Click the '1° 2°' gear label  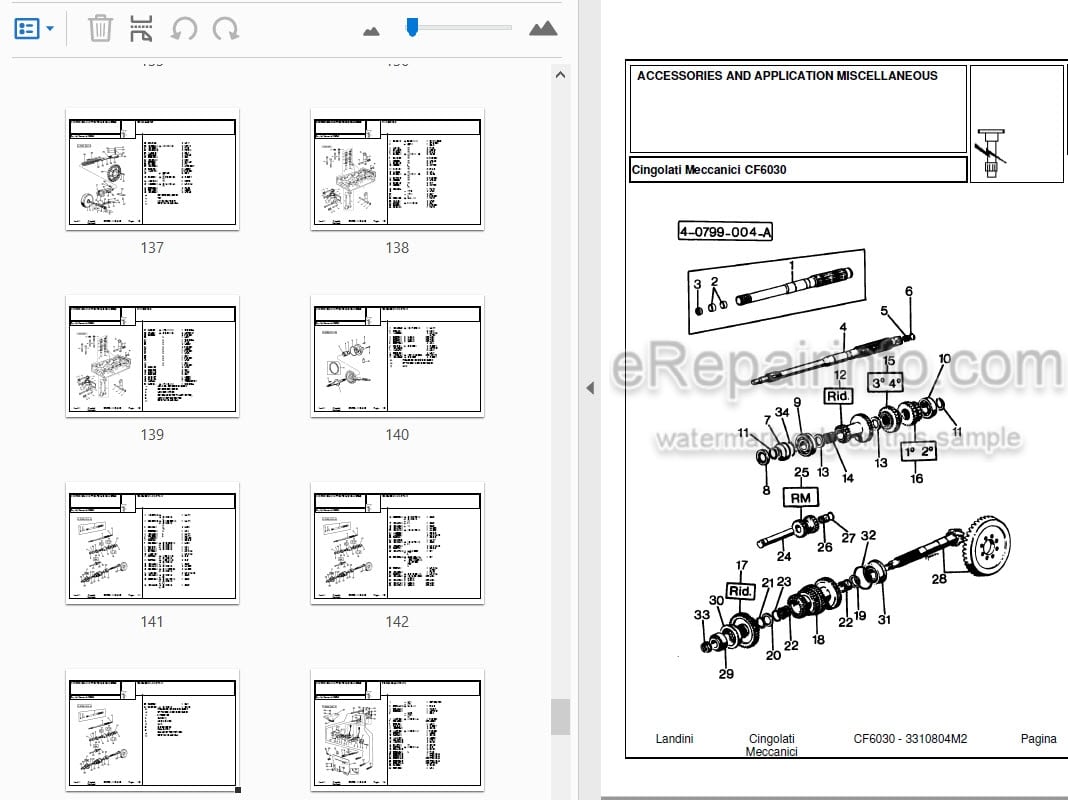918,451
